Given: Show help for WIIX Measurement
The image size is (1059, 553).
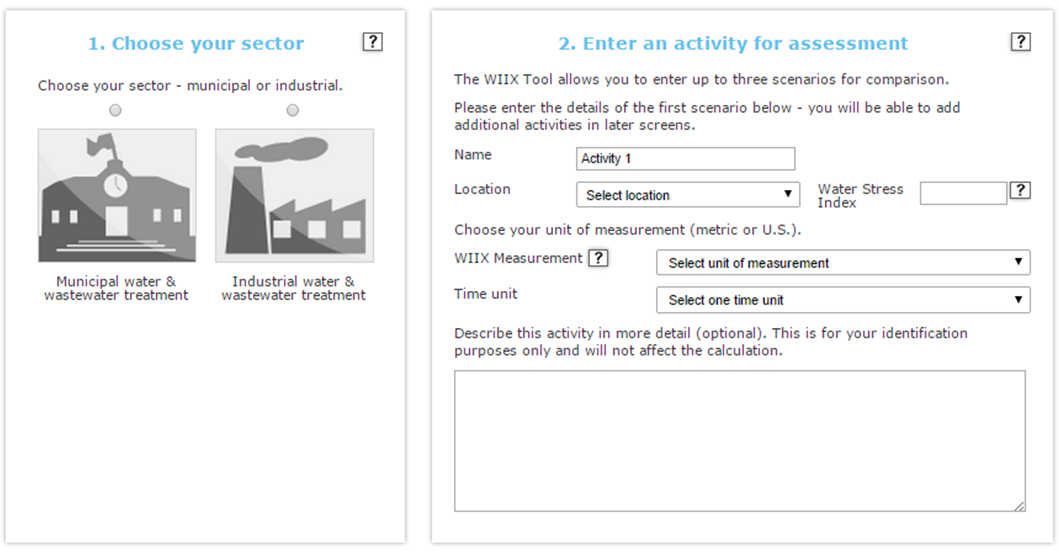Looking at the screenshot, I should coord(598,259).
